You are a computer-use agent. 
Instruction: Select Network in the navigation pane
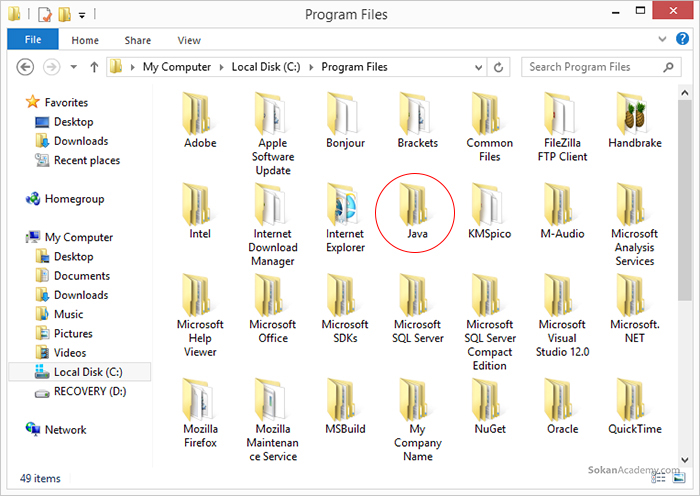[x=56, y=429]
